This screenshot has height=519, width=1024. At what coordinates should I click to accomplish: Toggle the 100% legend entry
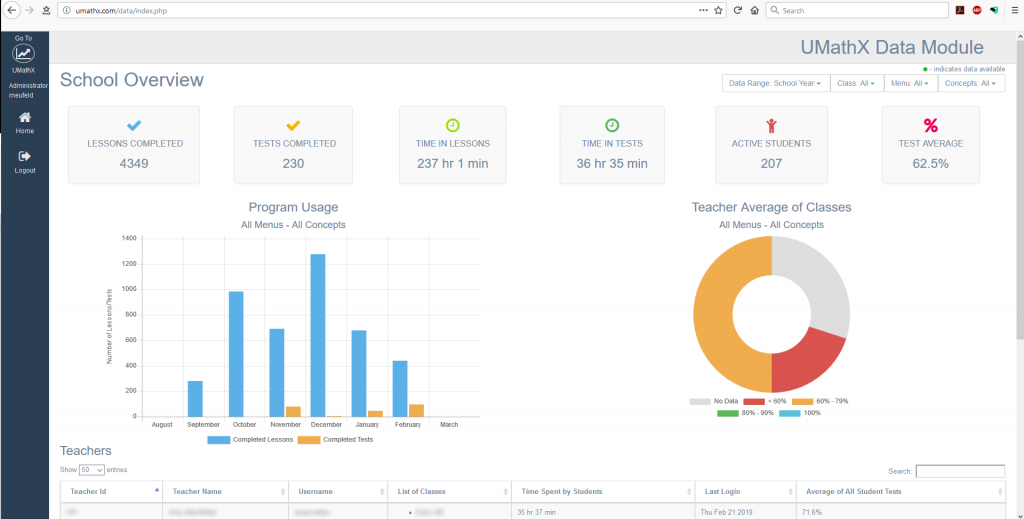pyautogui.click(x=801, y=413)
